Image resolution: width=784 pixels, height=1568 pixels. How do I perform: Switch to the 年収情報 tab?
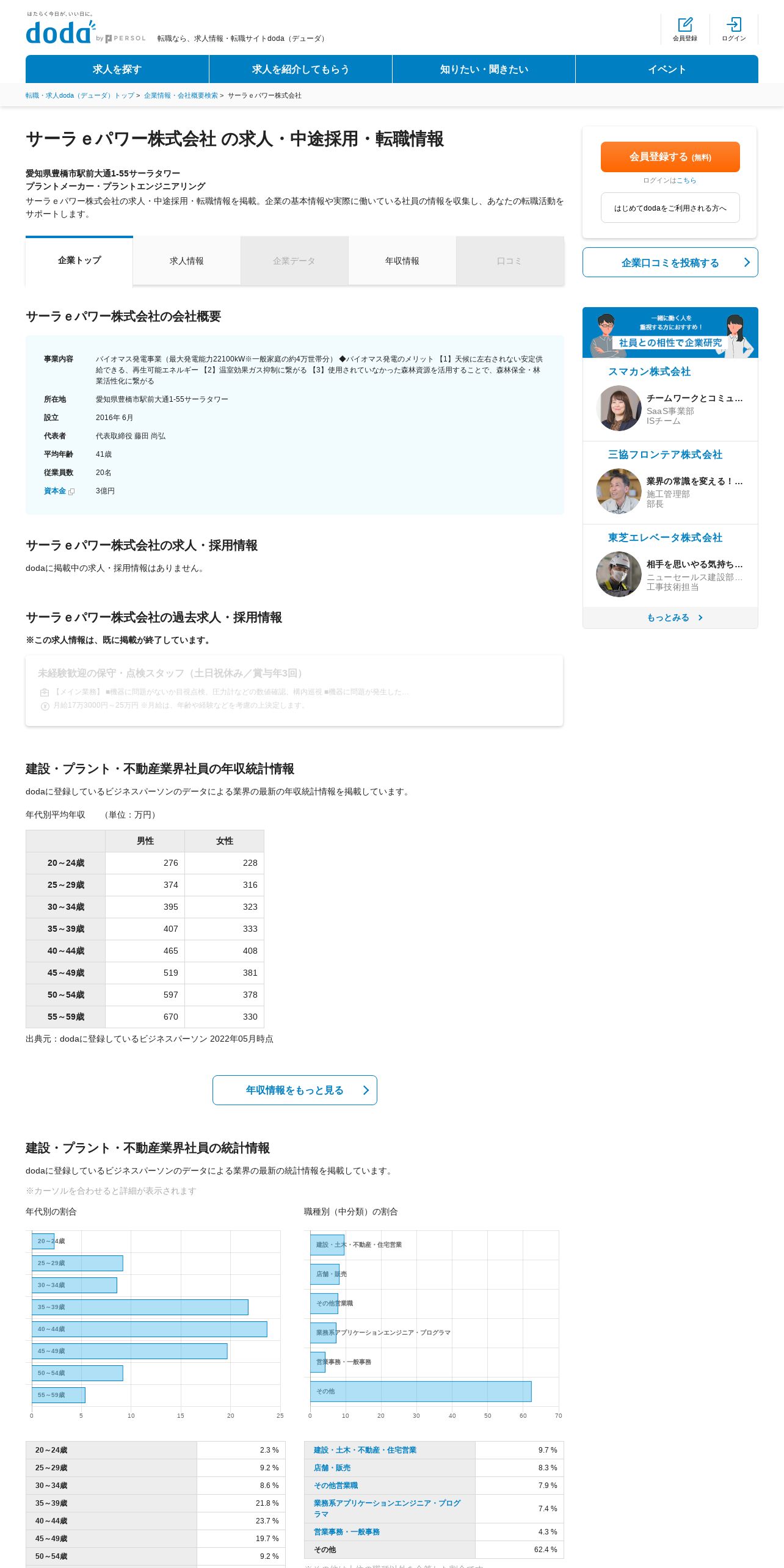coord(402,261)
